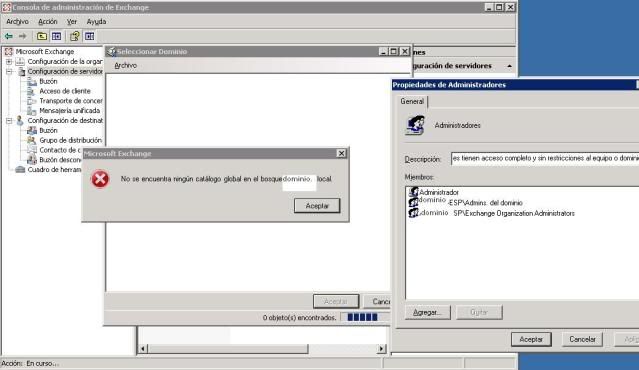Viewport: 639px width, 370px height.
Task: Toggle the action pane toolbar icon
Action: tap(89, 36)
